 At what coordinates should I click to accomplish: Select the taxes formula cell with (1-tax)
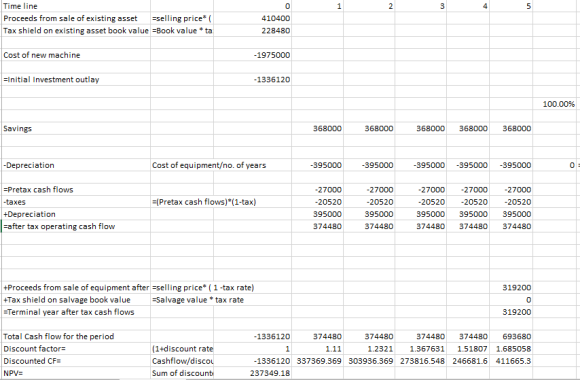pos(204,202)
